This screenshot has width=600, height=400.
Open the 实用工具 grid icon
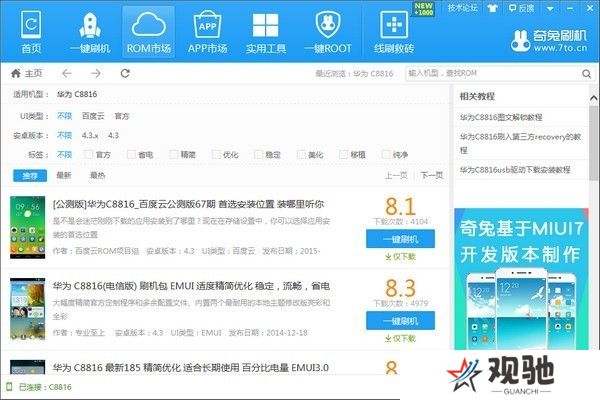pyautogui.click(x=266, y=32)
